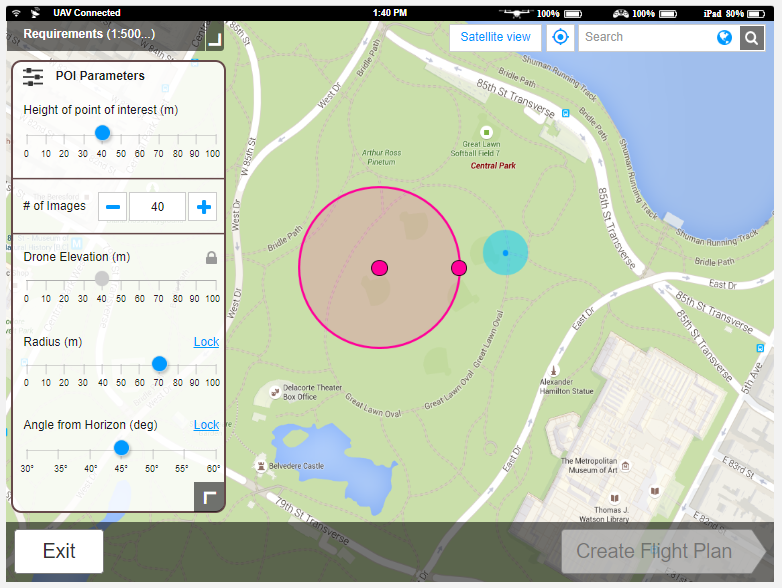Screen dimensions: 782x588
Task: Click 1:40 PM clock in status bar
Action: pos(390,13)
